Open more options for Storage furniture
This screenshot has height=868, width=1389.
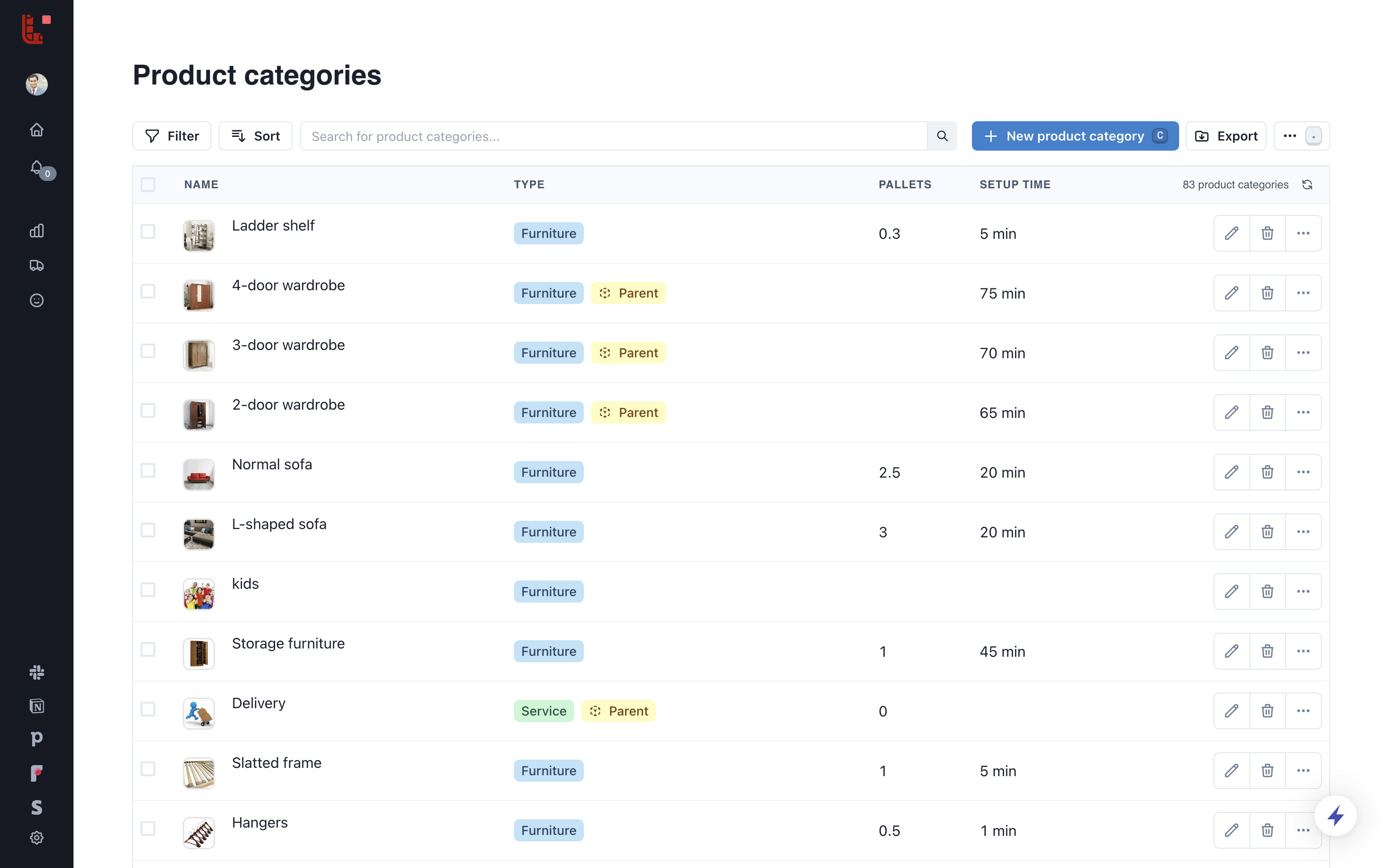pyautogui.click(x=1303, y=651)
